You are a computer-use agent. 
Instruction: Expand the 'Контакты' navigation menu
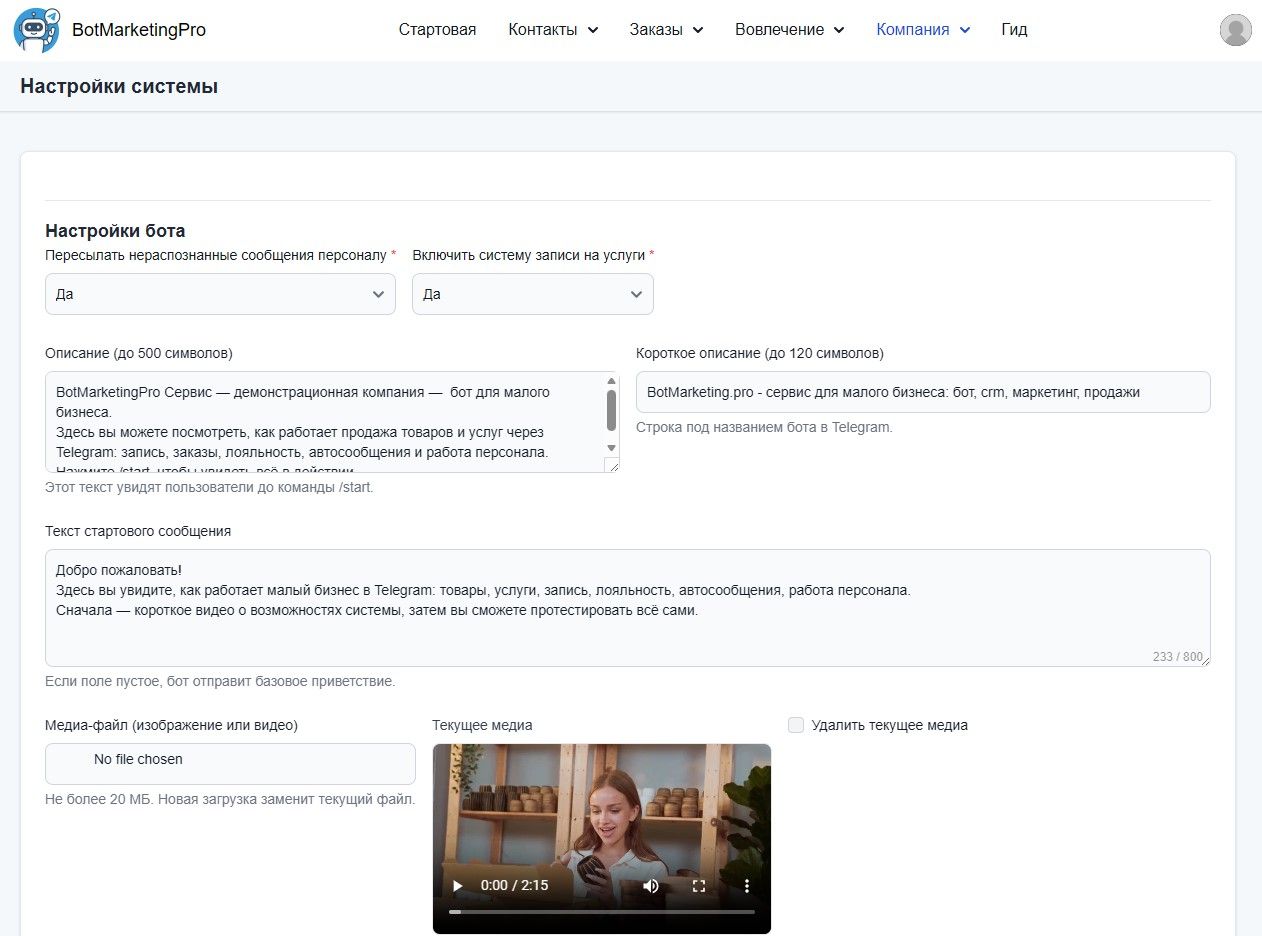click(552, 30)
